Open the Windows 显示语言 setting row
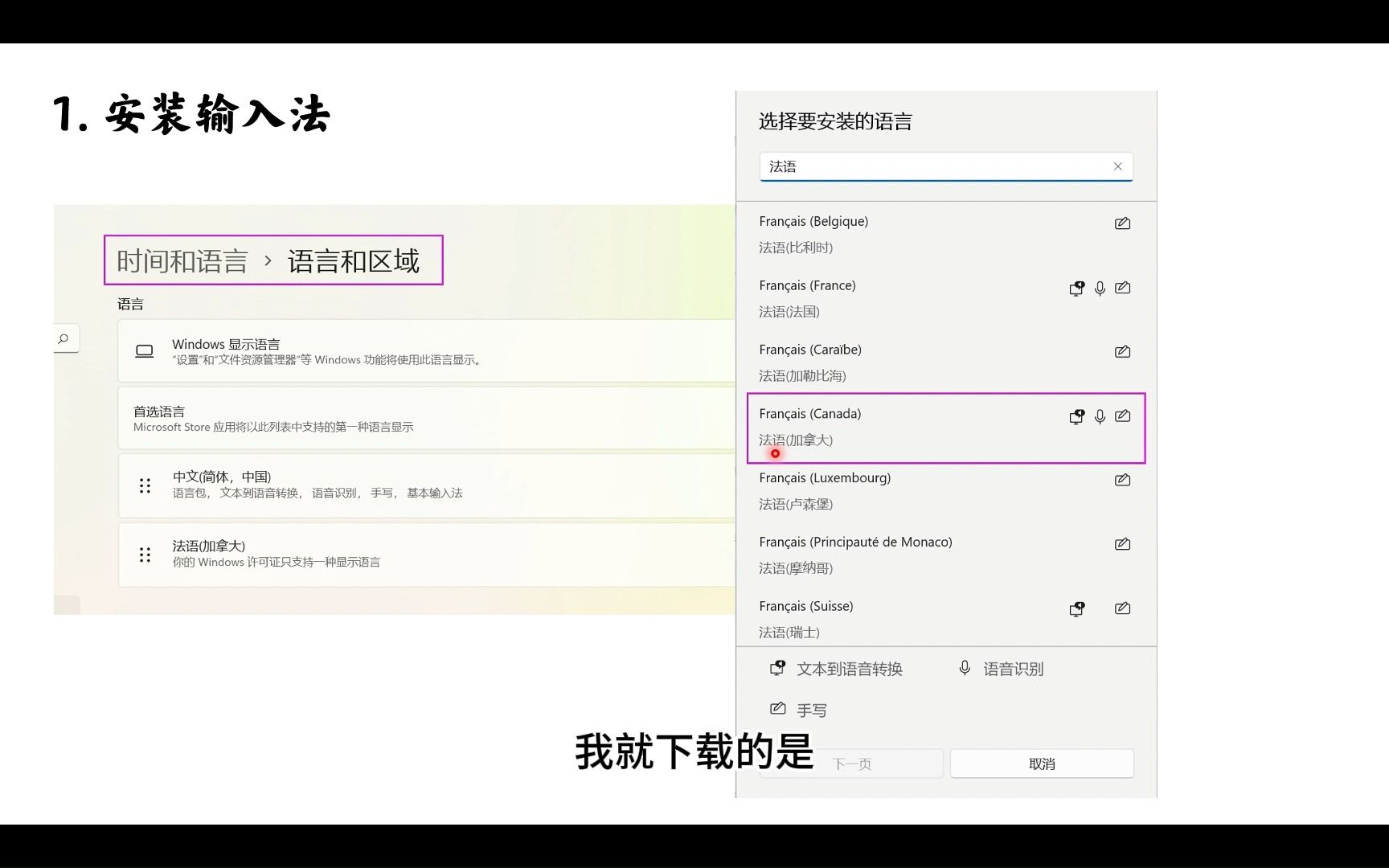This screenshot has height=868, width=1389. coord(427,351)
